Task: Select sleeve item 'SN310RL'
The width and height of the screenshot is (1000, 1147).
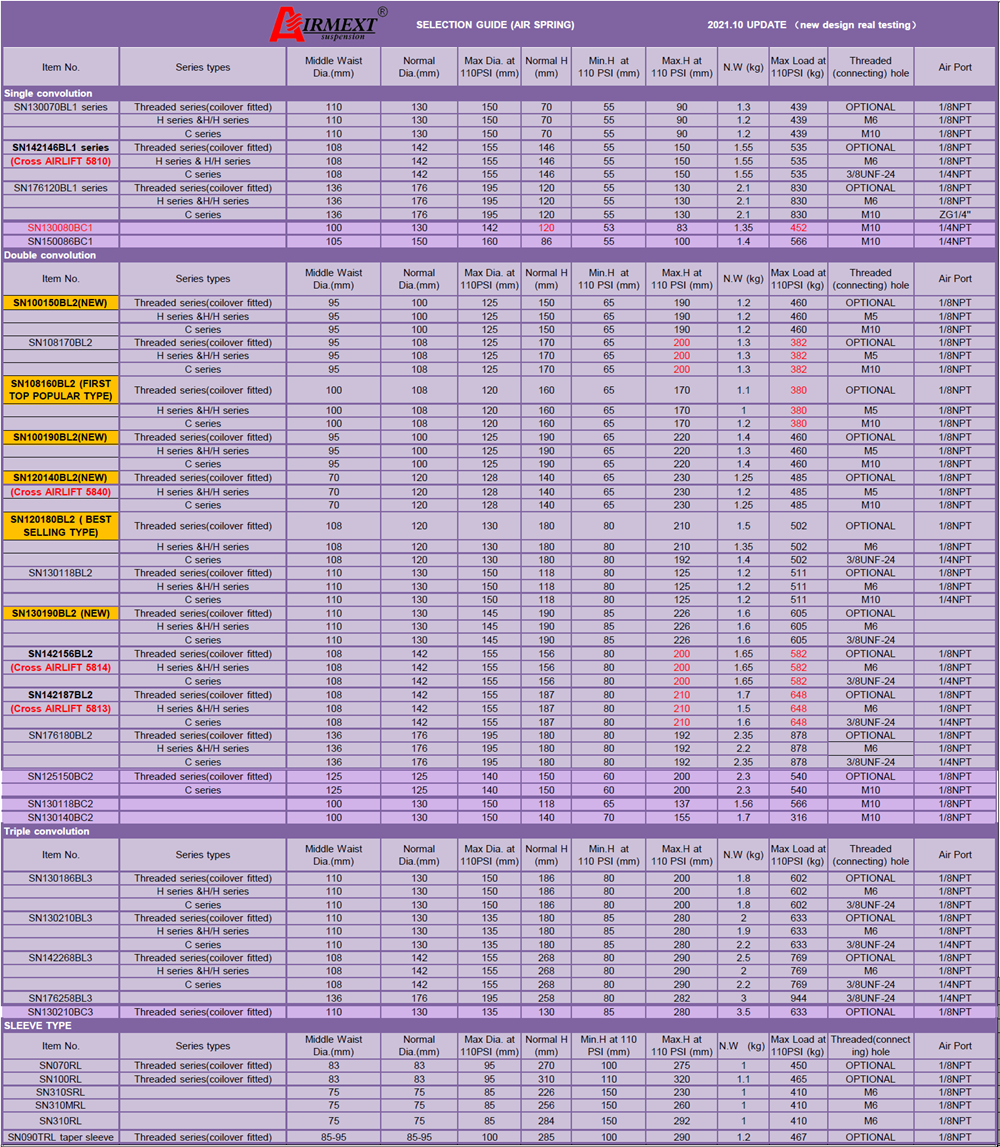Action: tap(61, 1121)
